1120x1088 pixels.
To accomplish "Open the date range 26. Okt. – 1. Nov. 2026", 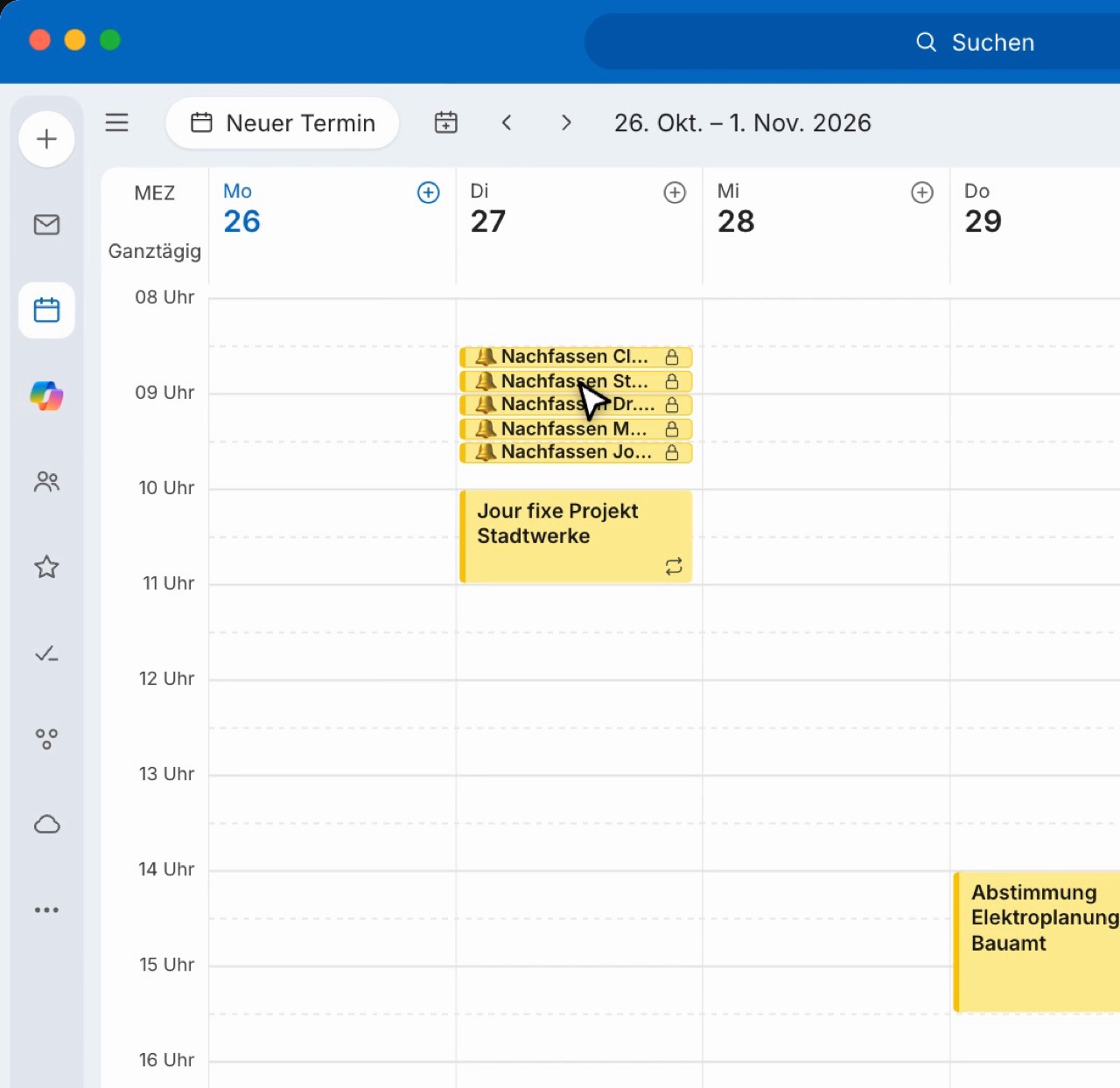I will pos(743,122).
